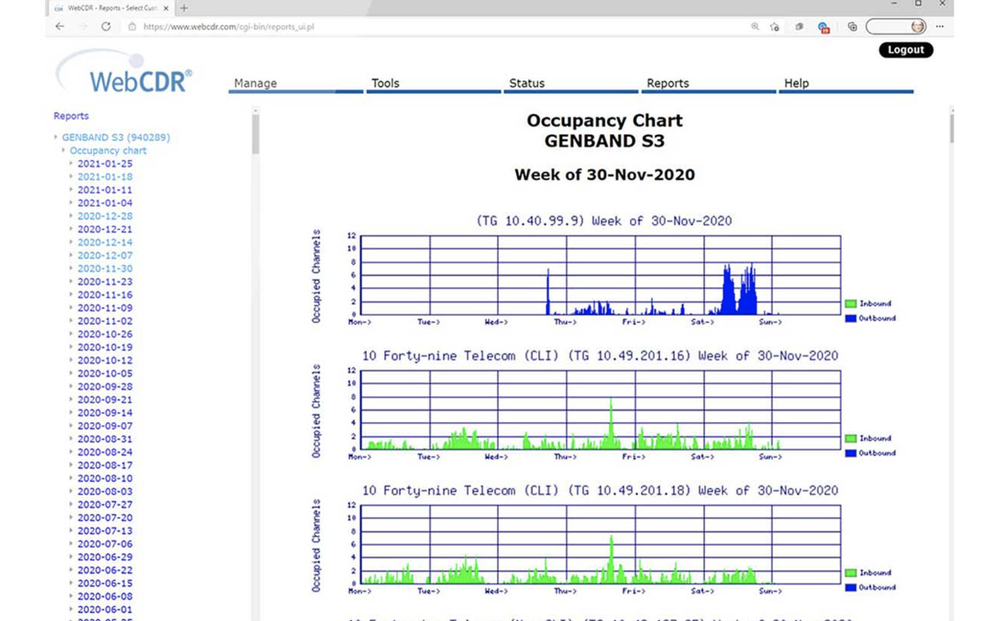Open the 2020-12-14 occupancy report
Screen dimensions: 1000x621
coord(105,242)
